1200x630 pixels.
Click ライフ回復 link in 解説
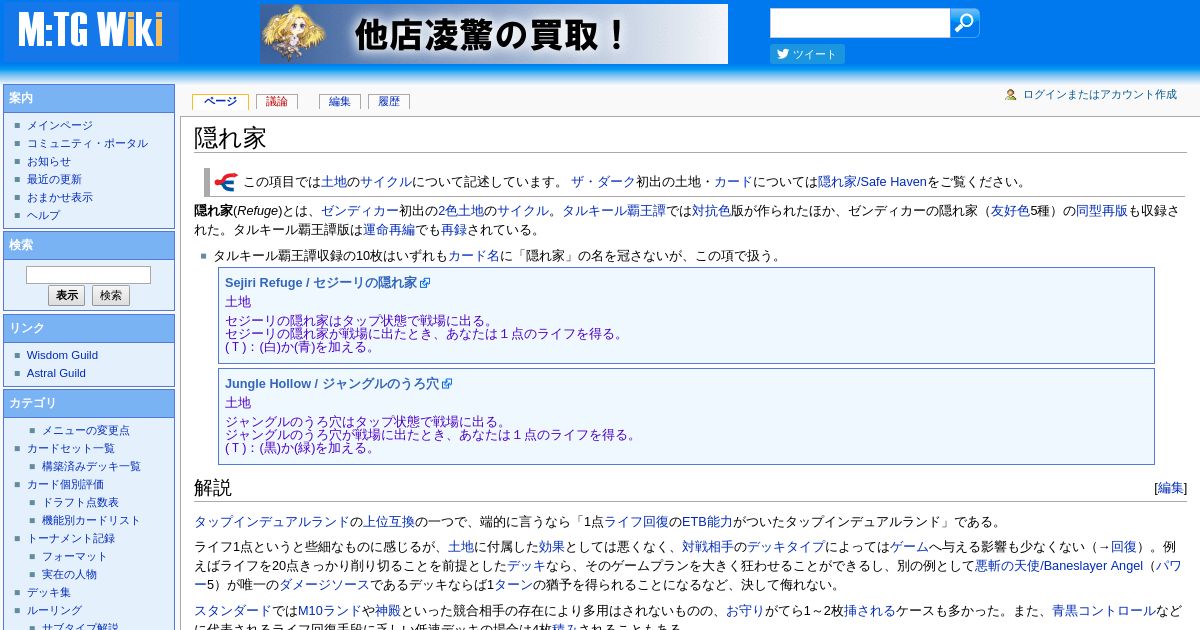637,522
